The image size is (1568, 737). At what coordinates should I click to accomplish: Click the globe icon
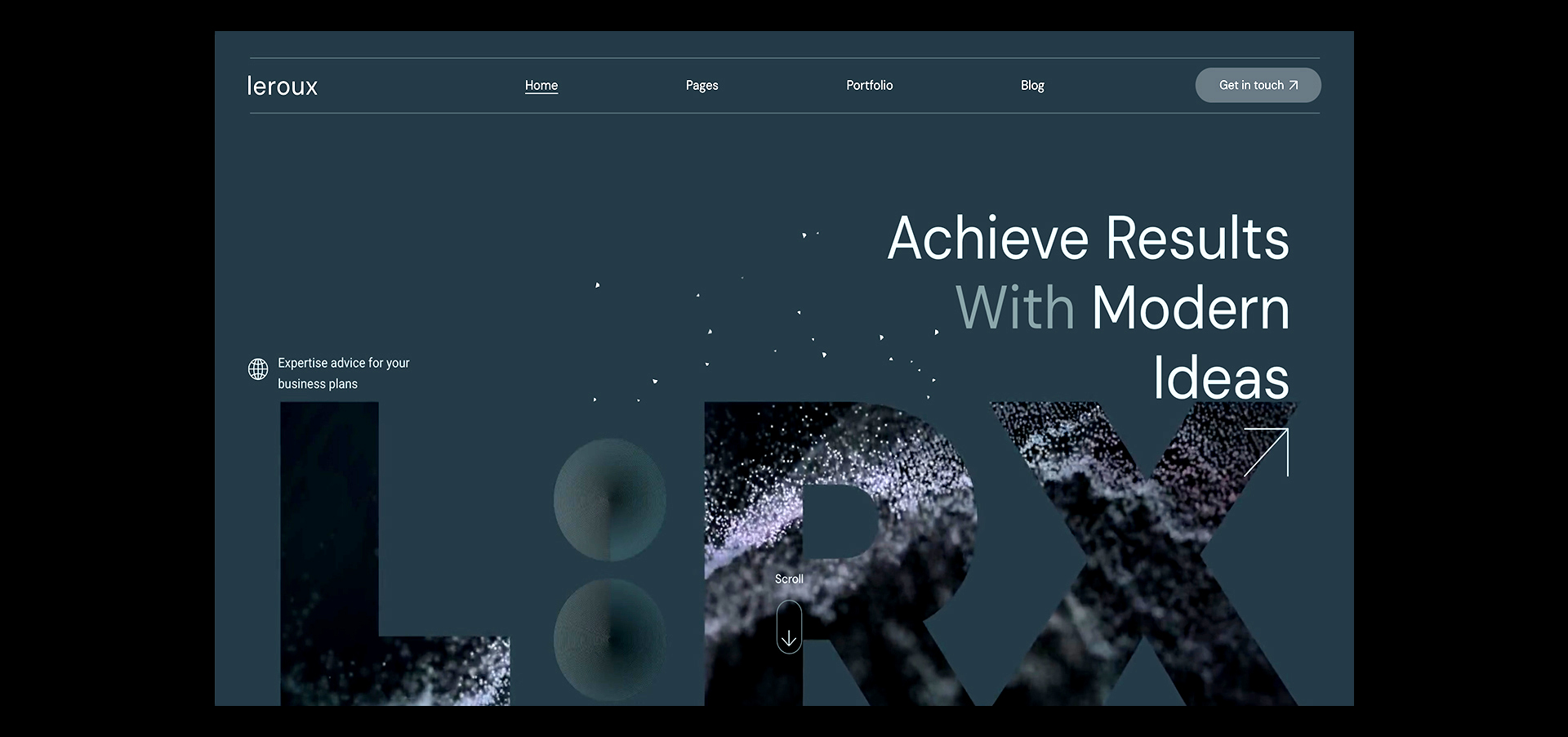(x=258, y=369)
